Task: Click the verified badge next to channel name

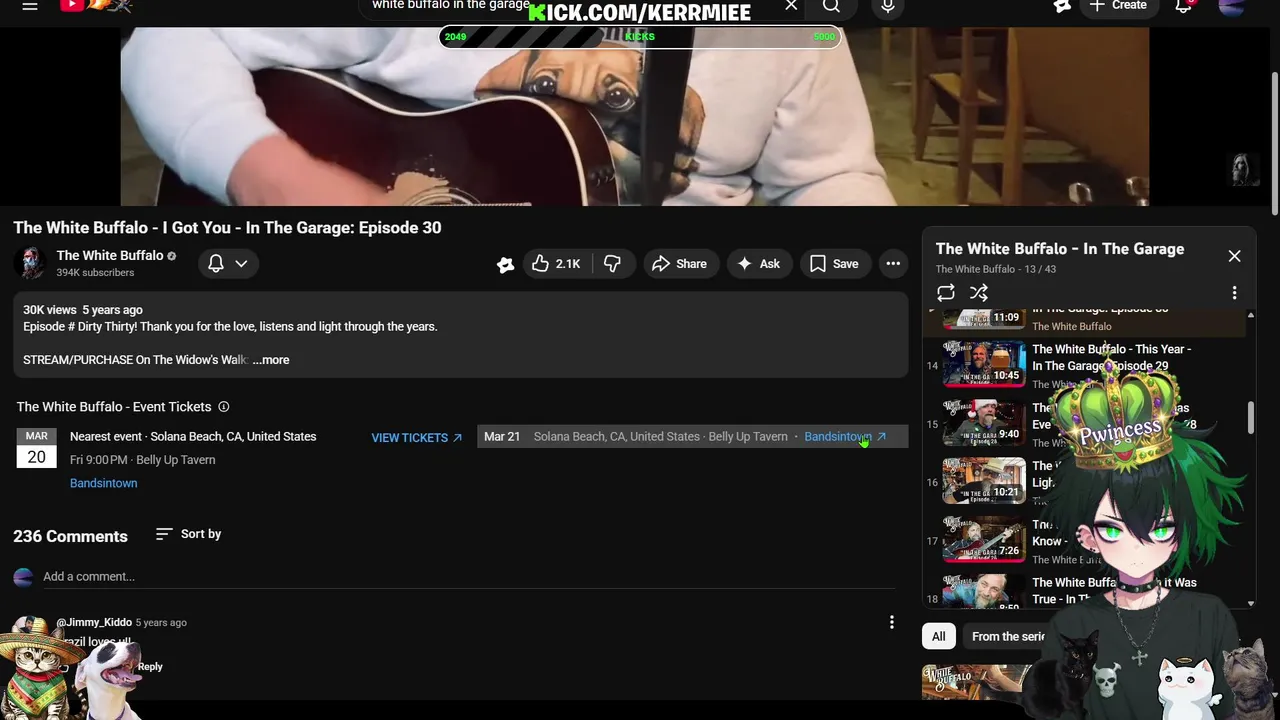Action: 172,256
